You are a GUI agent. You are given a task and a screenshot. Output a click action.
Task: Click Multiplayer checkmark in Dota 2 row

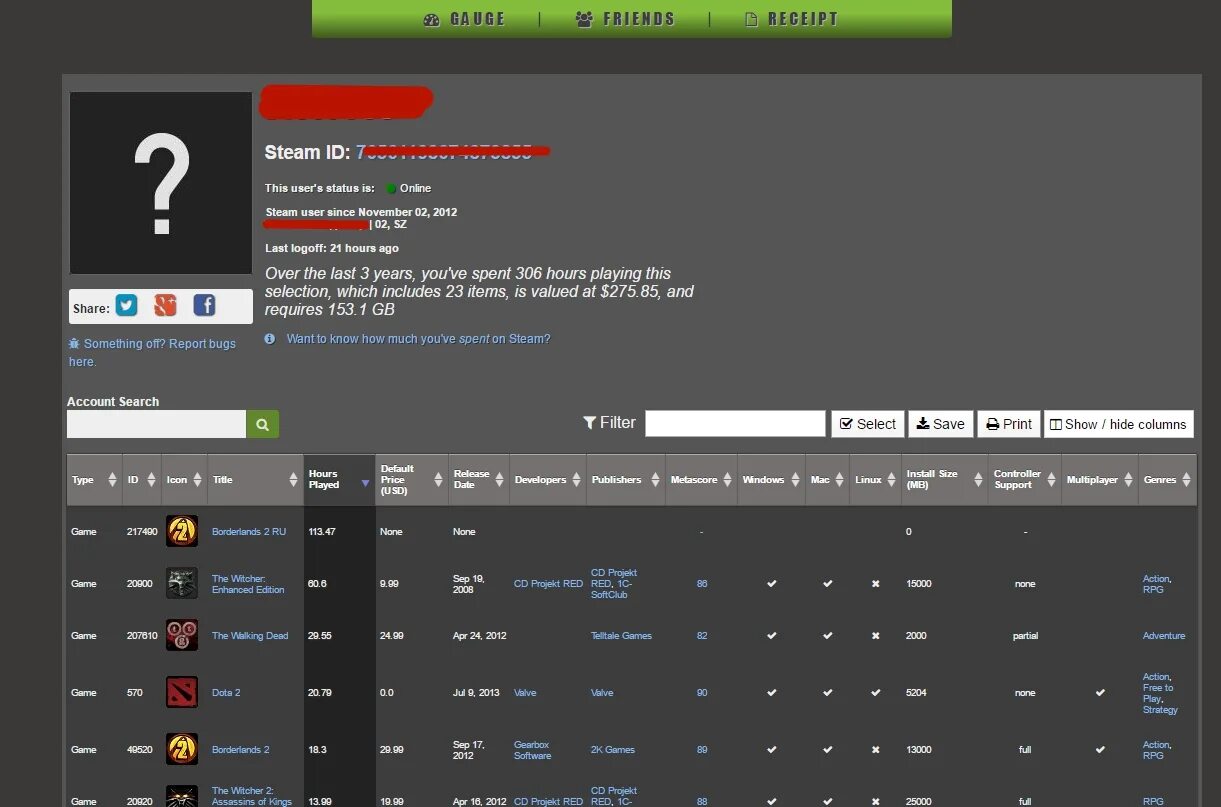(1100, 692)
